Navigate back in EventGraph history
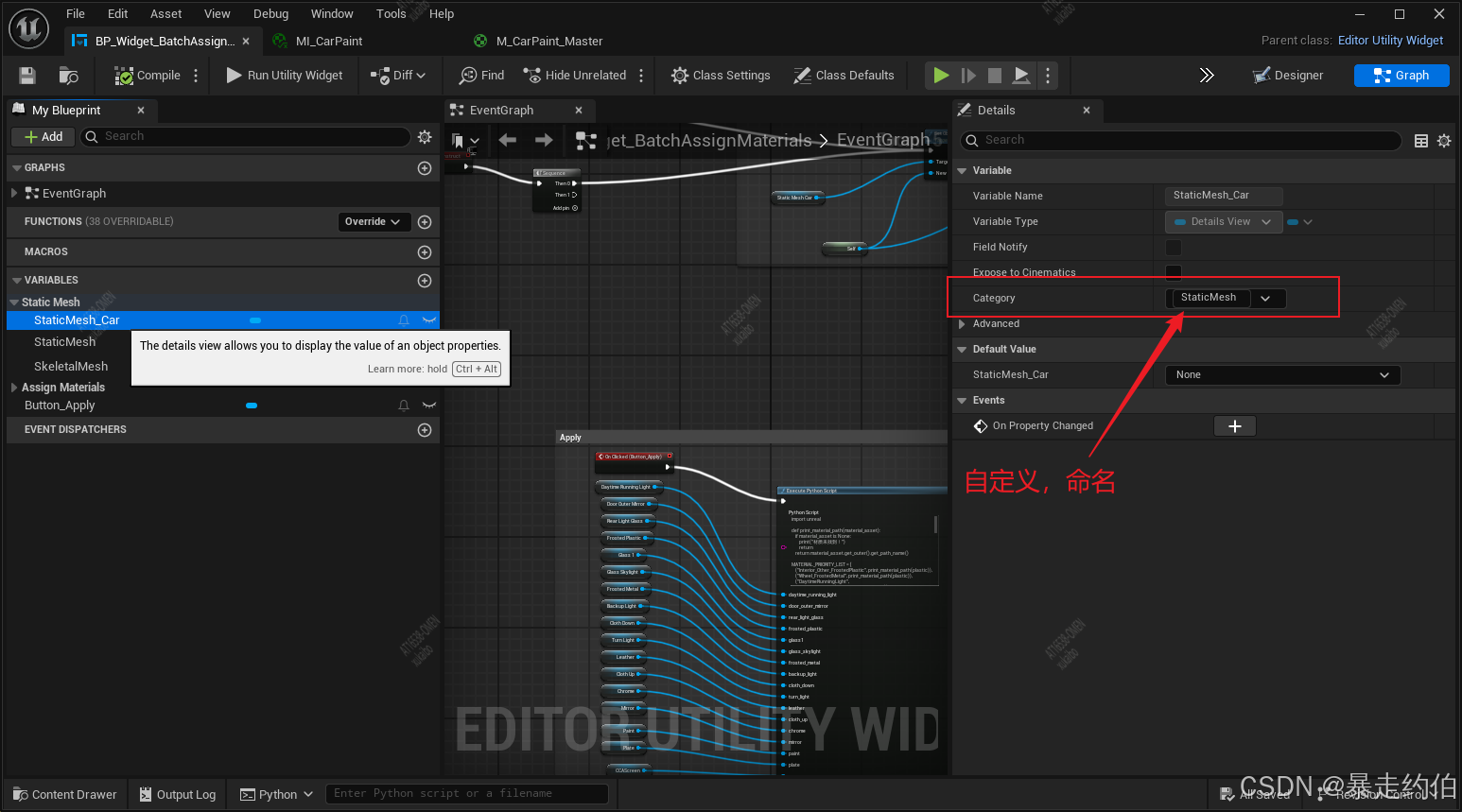 pyautogui.click(x=508, y=140)
